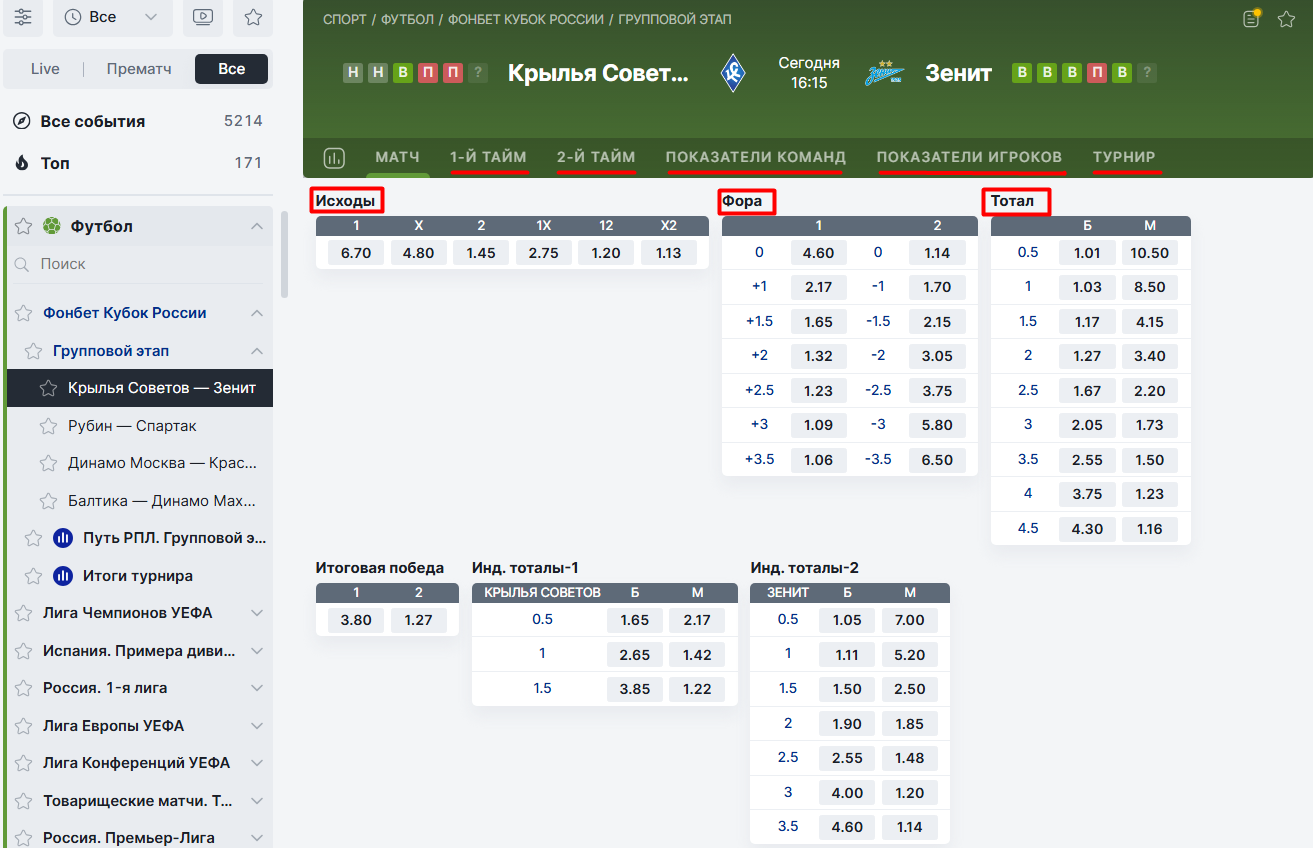
Task: Click the Поиск search field
Action: point(140,264)
